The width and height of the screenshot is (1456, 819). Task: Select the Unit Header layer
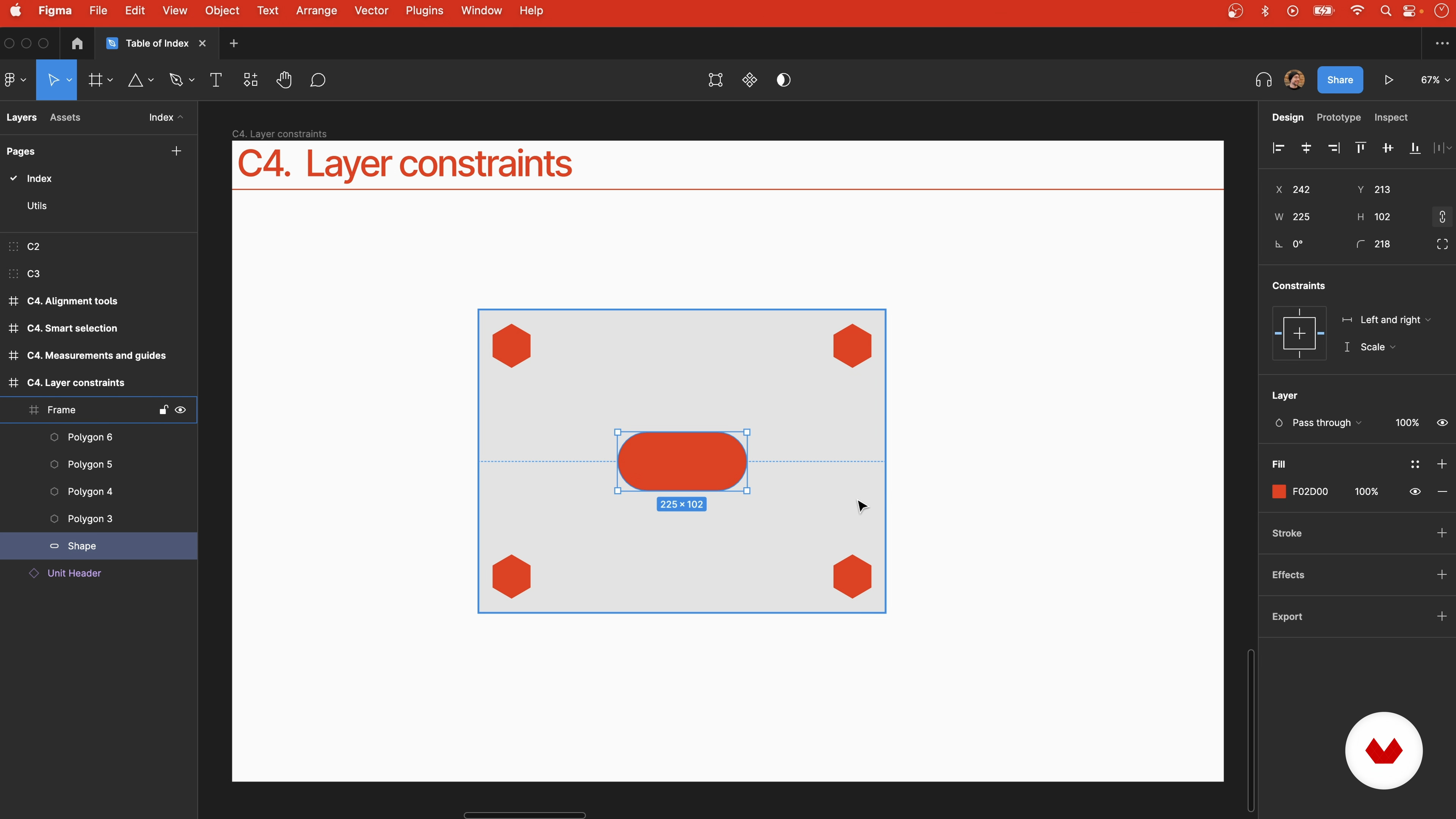coord(99,573)
